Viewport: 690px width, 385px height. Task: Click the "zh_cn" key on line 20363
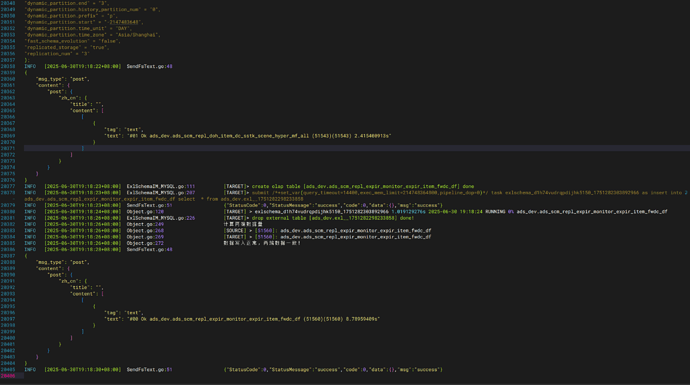(x=70, y=98)
